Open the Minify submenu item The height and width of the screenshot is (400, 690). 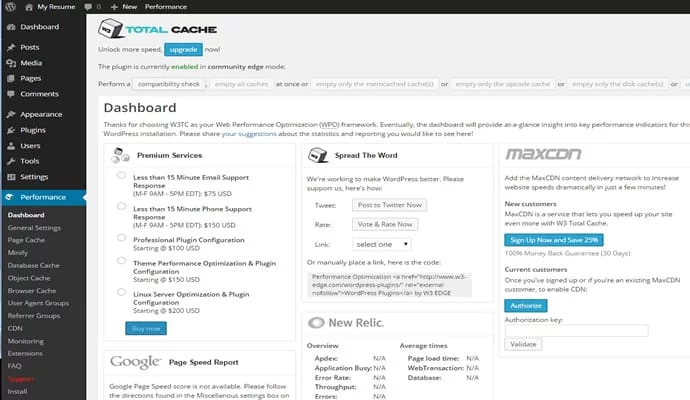[x=18, y=253]
